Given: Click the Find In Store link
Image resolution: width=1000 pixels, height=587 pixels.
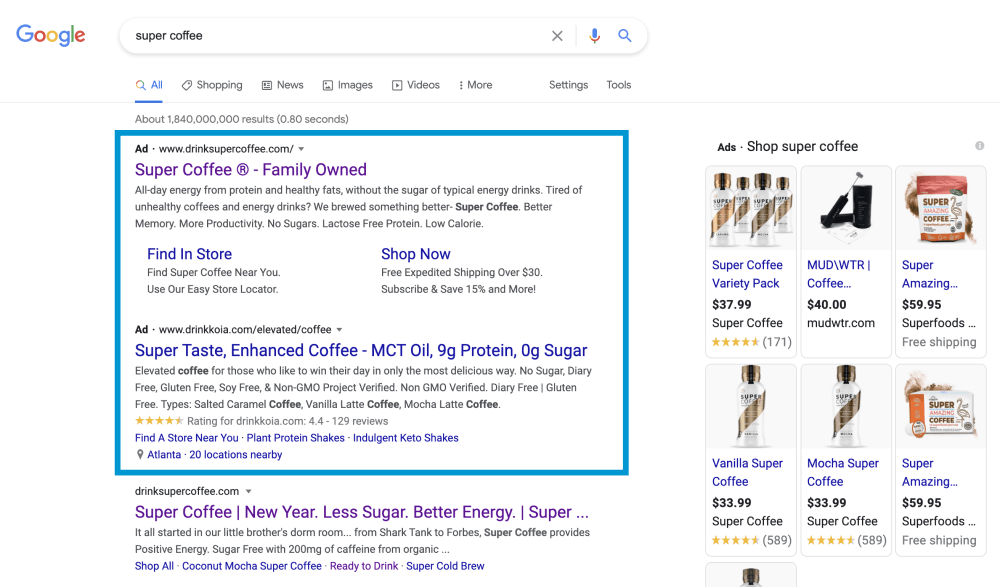Looking at the screenshot, I should [189, 254].
